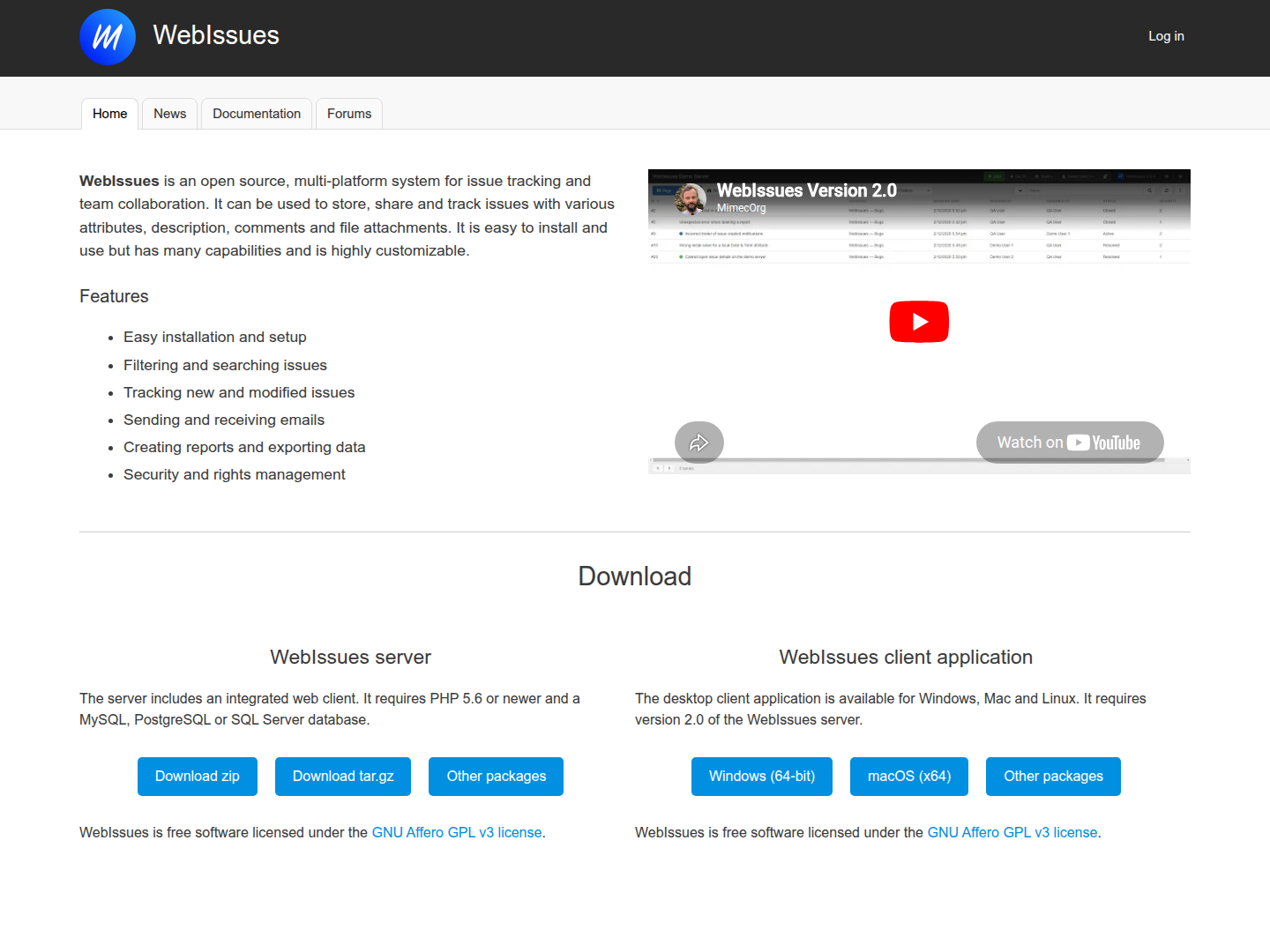Click 'Security and rights management' list item
Image resolution: width=1270 pixels, height=952 pixels.
(x=235, y=474)
